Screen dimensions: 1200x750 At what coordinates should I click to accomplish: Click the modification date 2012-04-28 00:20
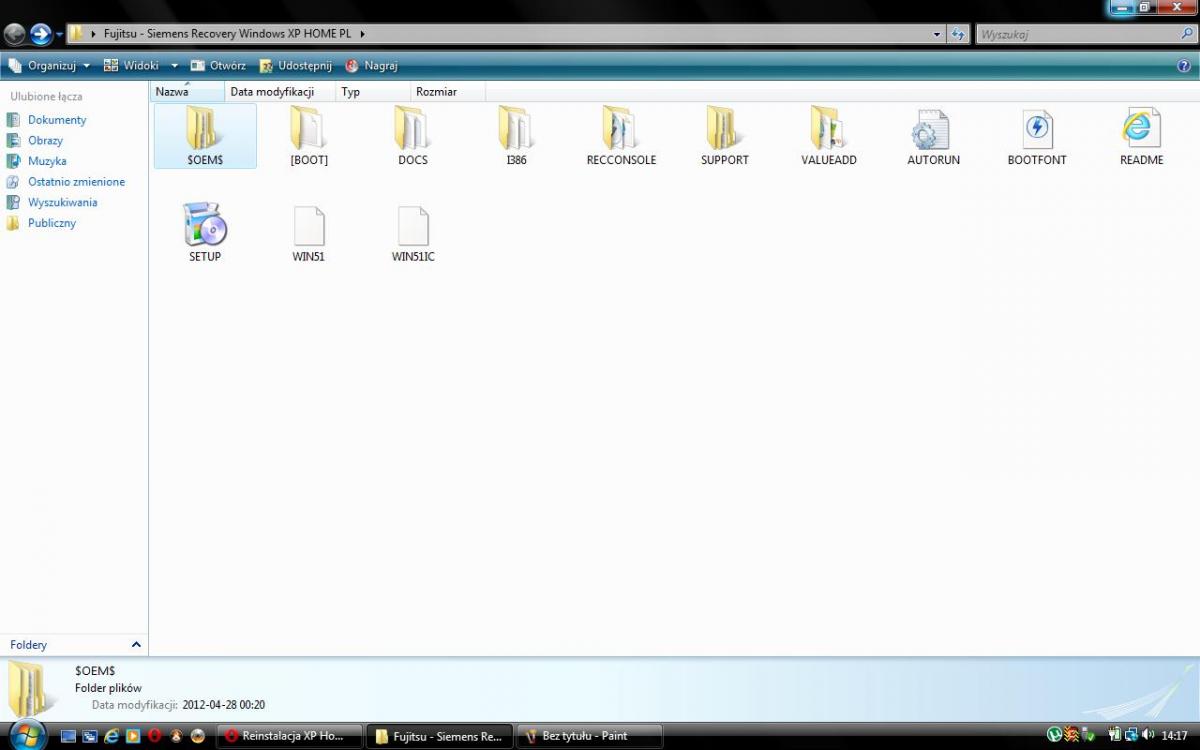tap(224, 705)
